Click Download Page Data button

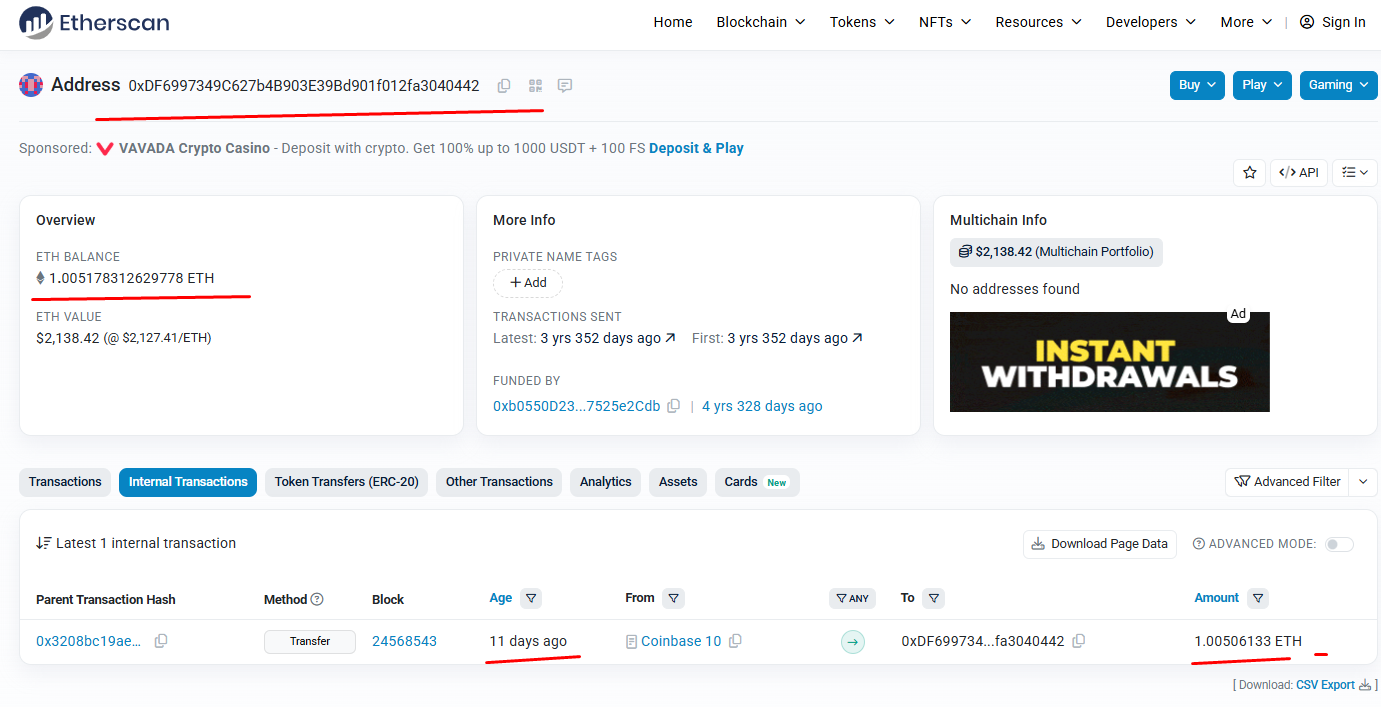[1099, 544]
